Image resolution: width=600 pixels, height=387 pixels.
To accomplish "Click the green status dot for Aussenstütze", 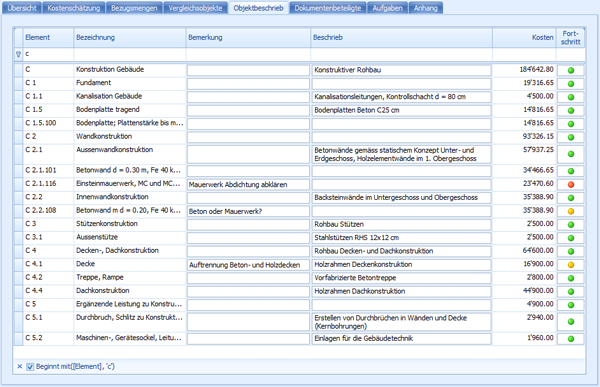I will coord(571,238).
